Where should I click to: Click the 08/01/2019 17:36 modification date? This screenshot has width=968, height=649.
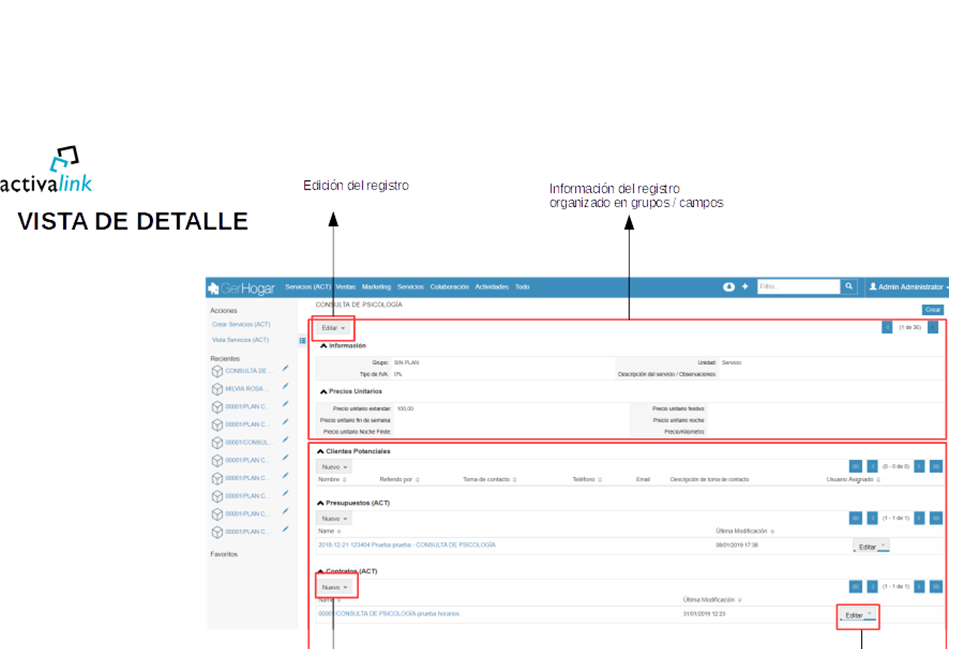coord(736,545)
